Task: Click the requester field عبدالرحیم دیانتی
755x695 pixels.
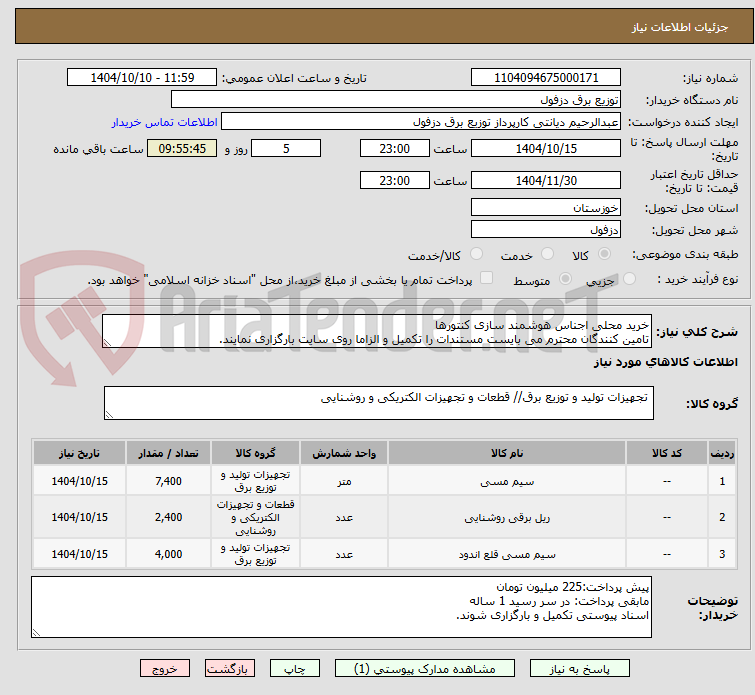Action: (x=421, y=122)
